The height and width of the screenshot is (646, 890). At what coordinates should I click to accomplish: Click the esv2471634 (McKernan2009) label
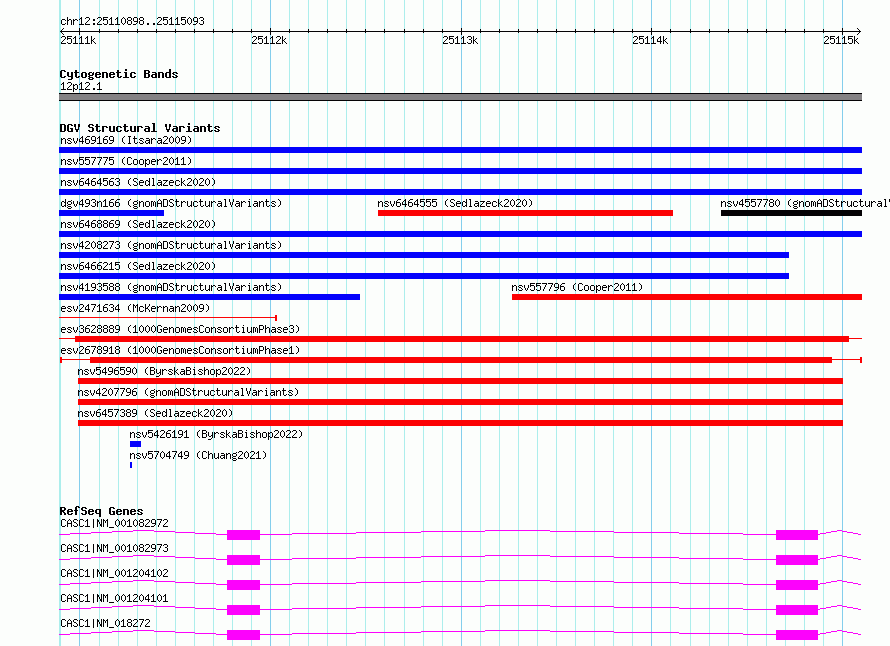point(135,308)
